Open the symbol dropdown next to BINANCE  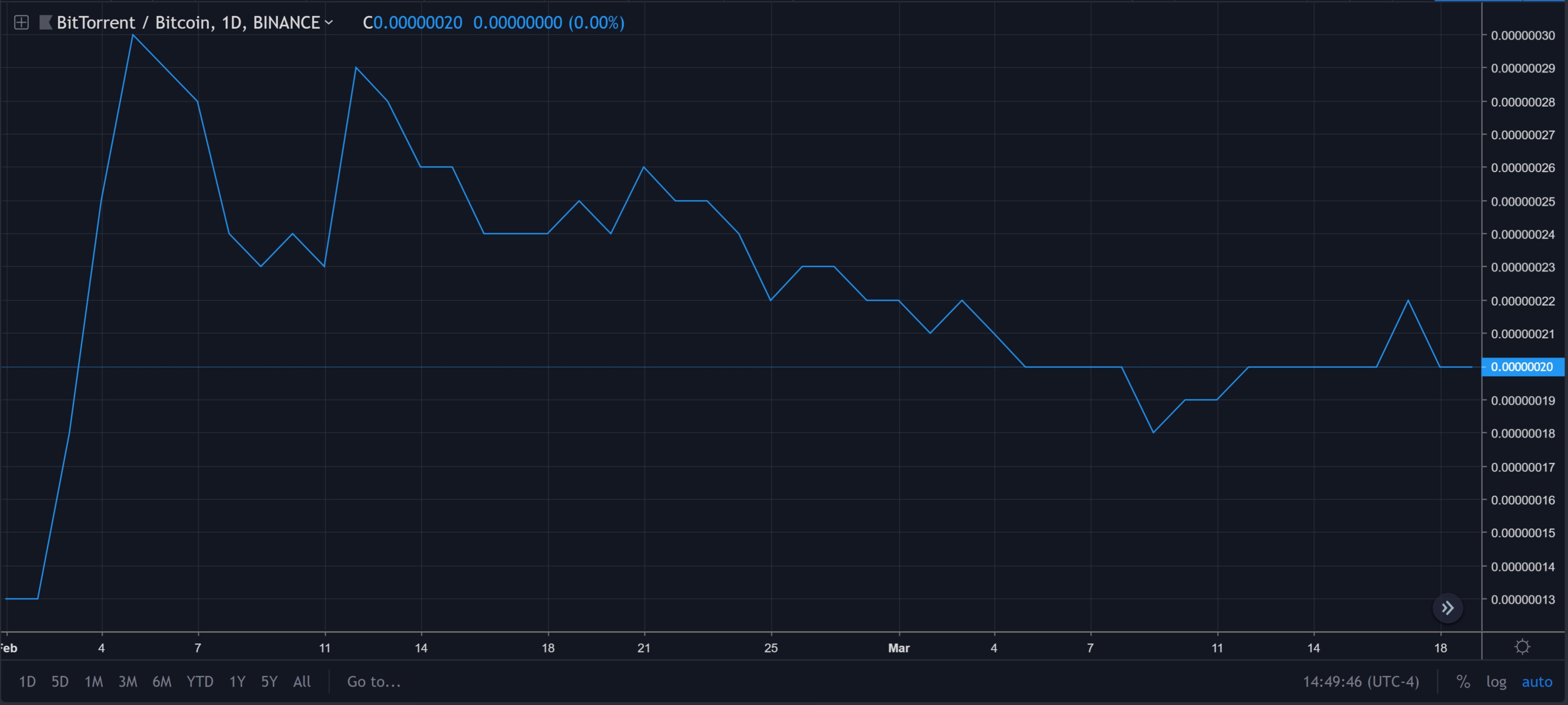tap(330, 23)
